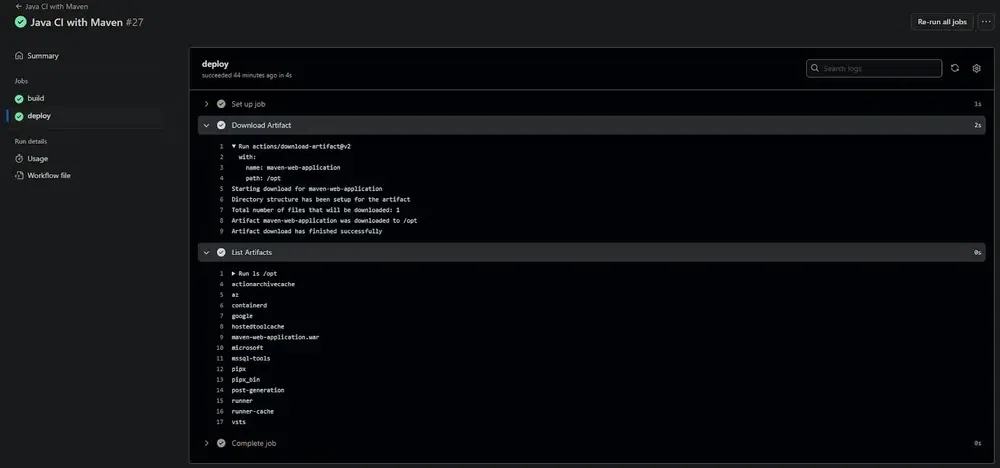Open the Workflow file page
Viewport: 1000px width, 468px height.
coord(48,175)
